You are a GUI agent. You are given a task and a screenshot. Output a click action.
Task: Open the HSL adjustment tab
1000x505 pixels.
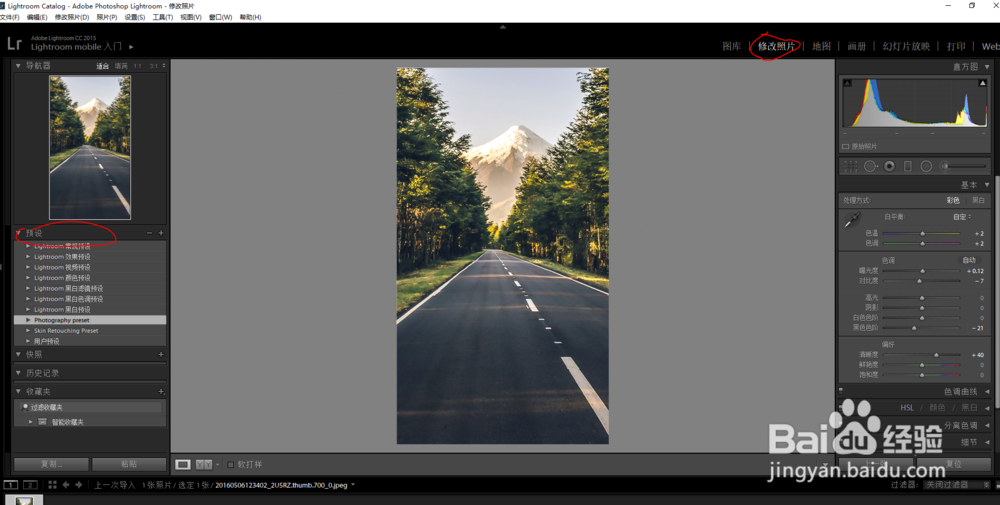click(907, 407)
